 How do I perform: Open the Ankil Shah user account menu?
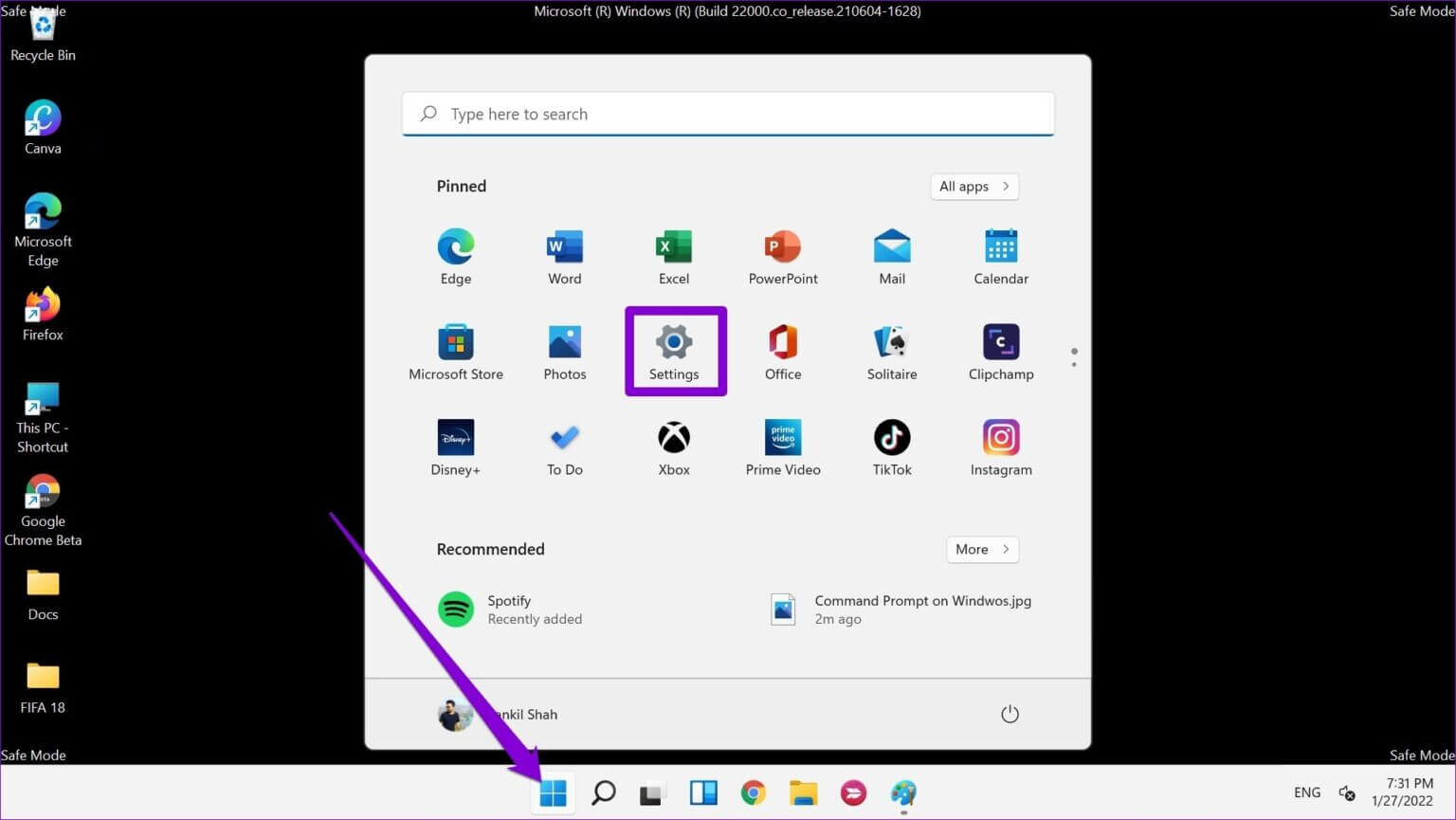[498, 715]
